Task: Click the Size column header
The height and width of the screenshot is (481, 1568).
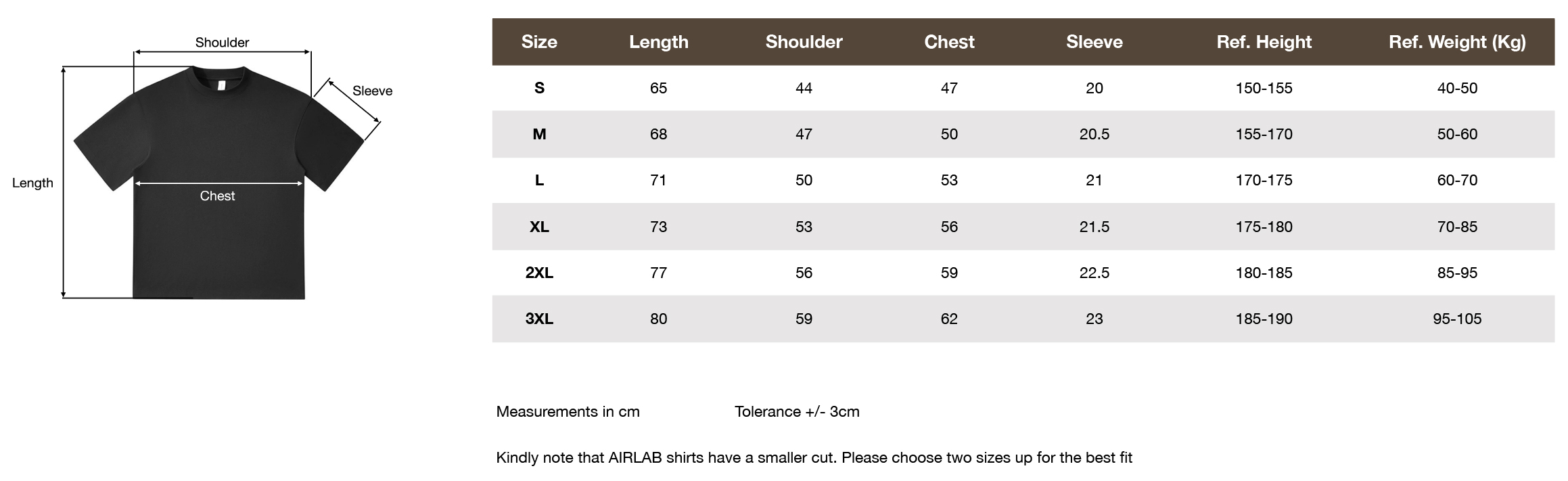Action: pos(539,42)
